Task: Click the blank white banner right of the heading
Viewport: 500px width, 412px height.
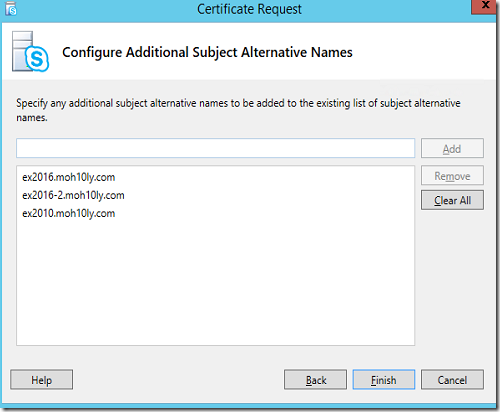Action: [423, 52]
